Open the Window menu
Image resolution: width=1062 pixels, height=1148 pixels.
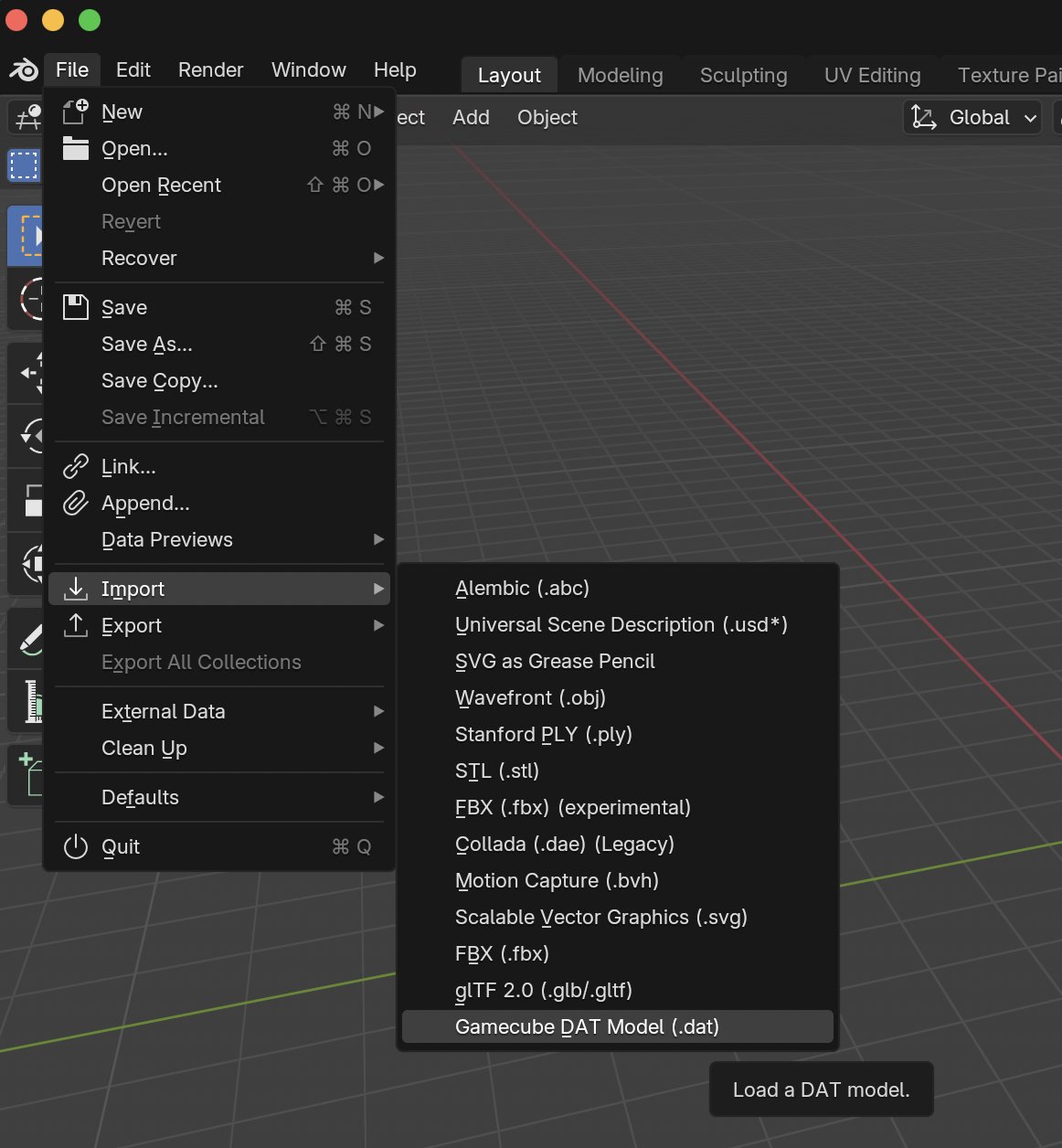pos(309,69)
